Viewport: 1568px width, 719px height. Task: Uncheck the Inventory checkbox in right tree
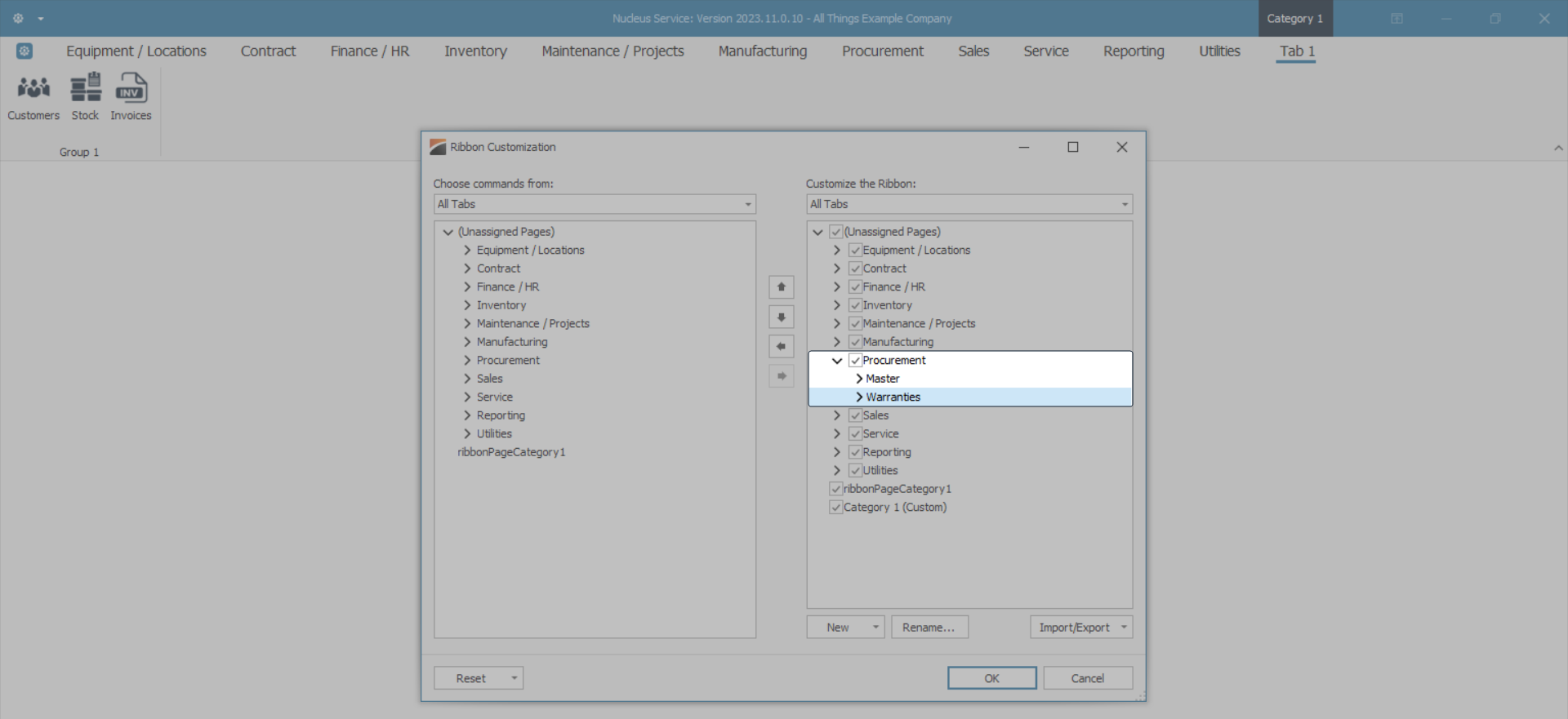pos(855,305)
